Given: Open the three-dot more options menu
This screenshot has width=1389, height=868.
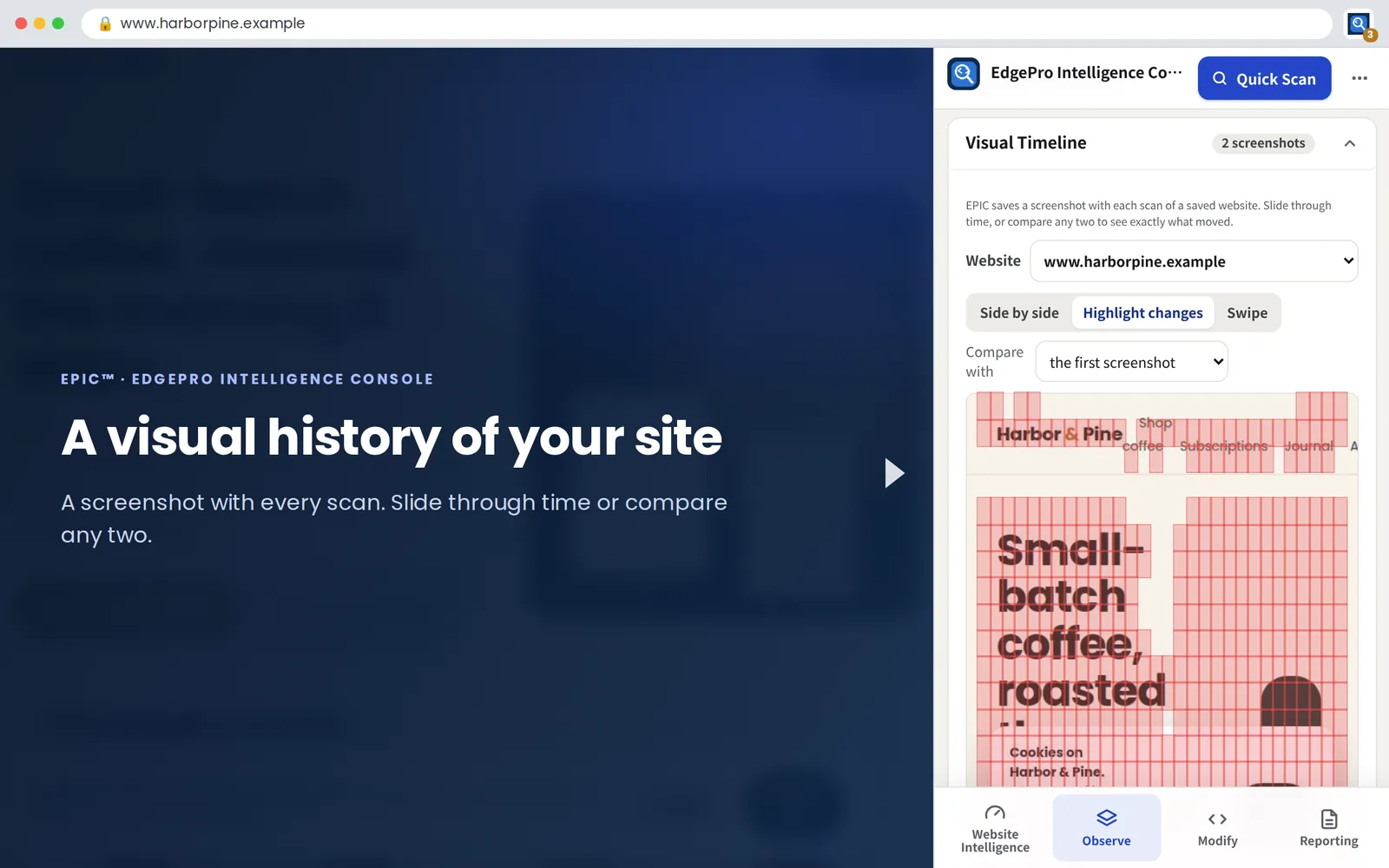Looking at the screenshot, I should click(1359, 78).
